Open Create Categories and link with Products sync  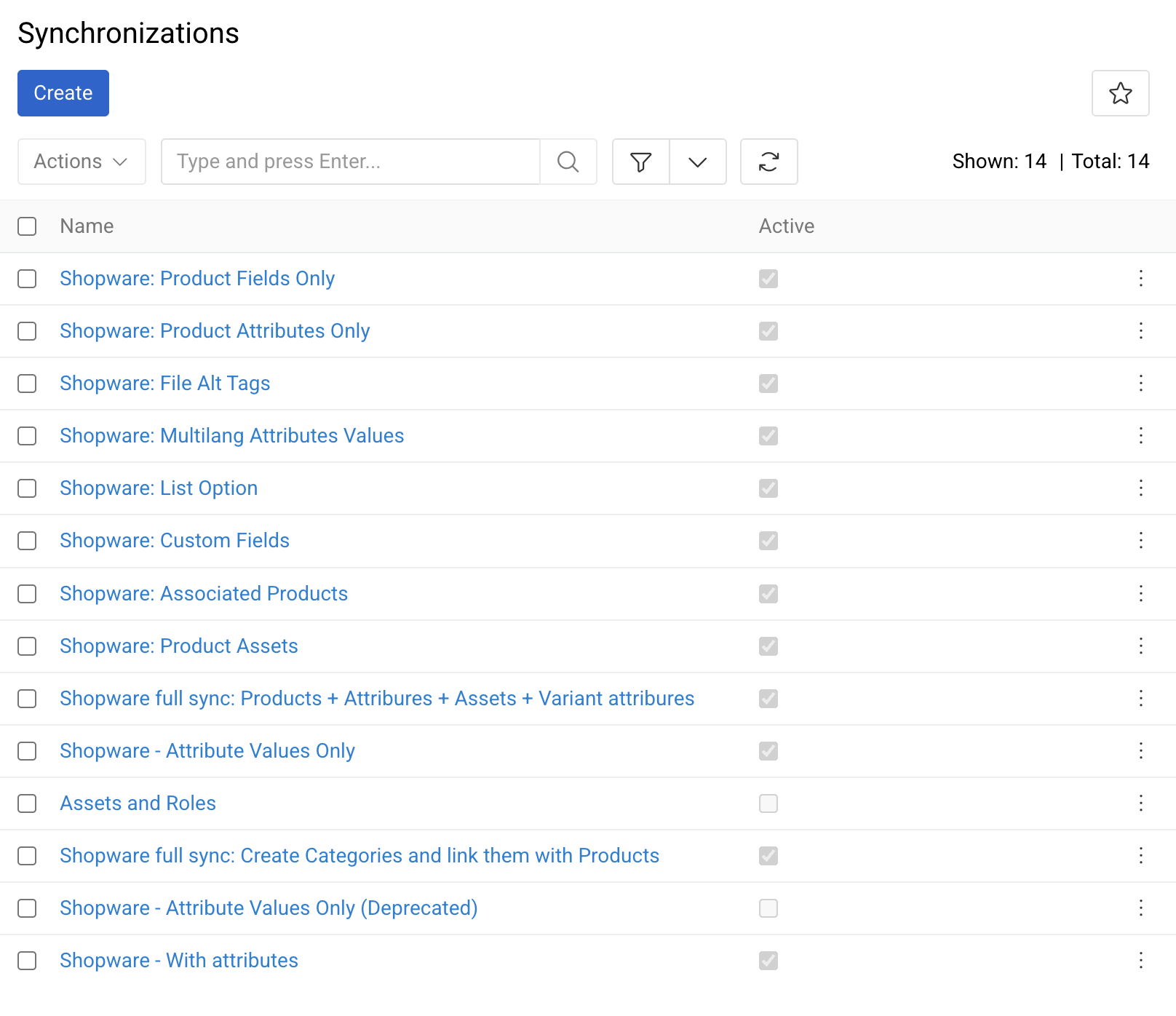[359, 856]
